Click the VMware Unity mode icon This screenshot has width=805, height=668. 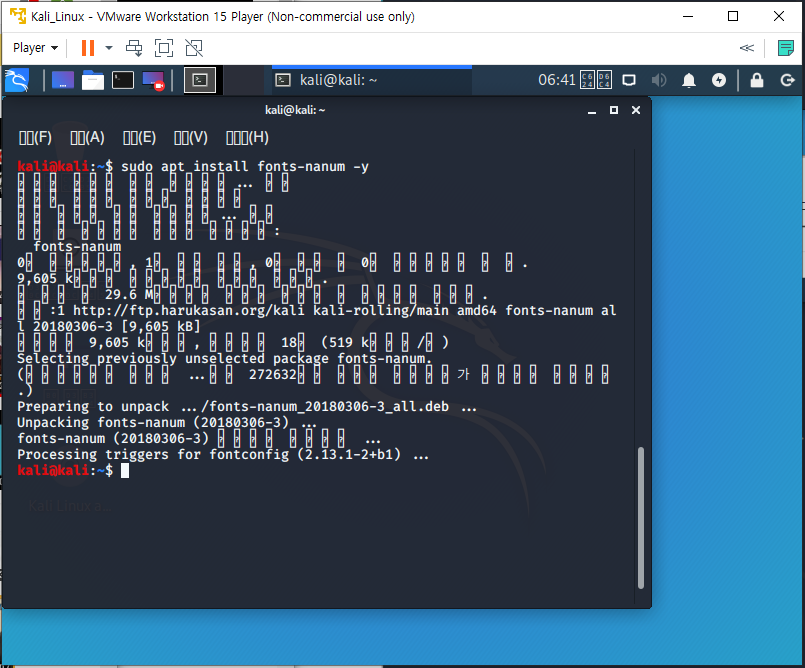coord(194,48)
